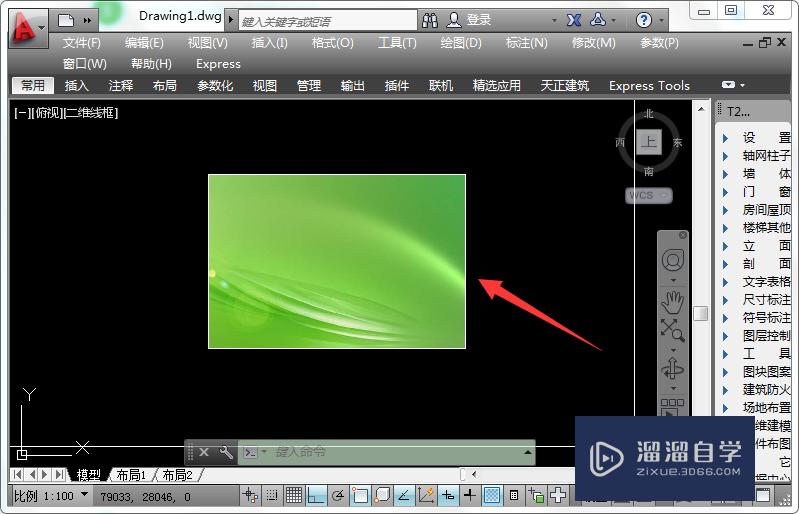Click the [俯视] viewport view label
The image size is (799, 514).
(47, 113)
